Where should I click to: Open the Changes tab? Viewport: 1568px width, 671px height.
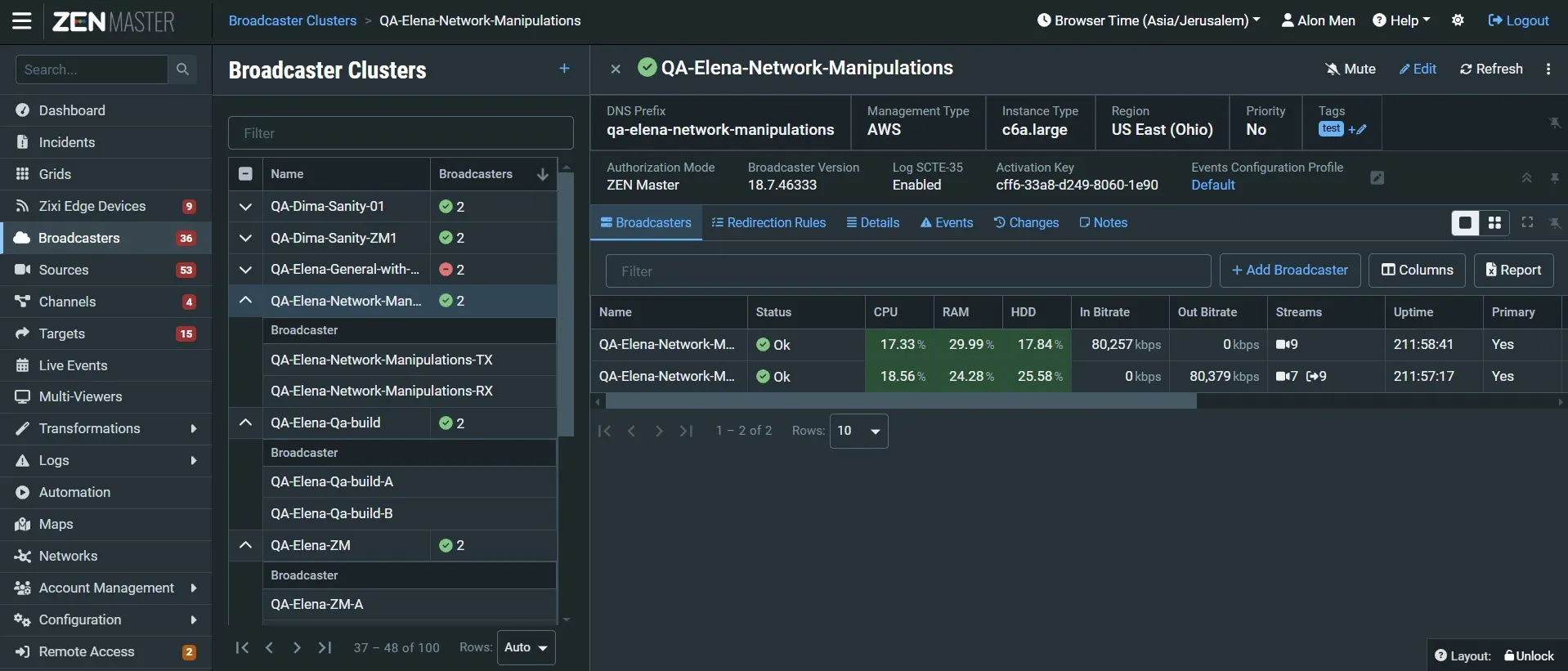pyautogui.click(x=1026, y=222)
